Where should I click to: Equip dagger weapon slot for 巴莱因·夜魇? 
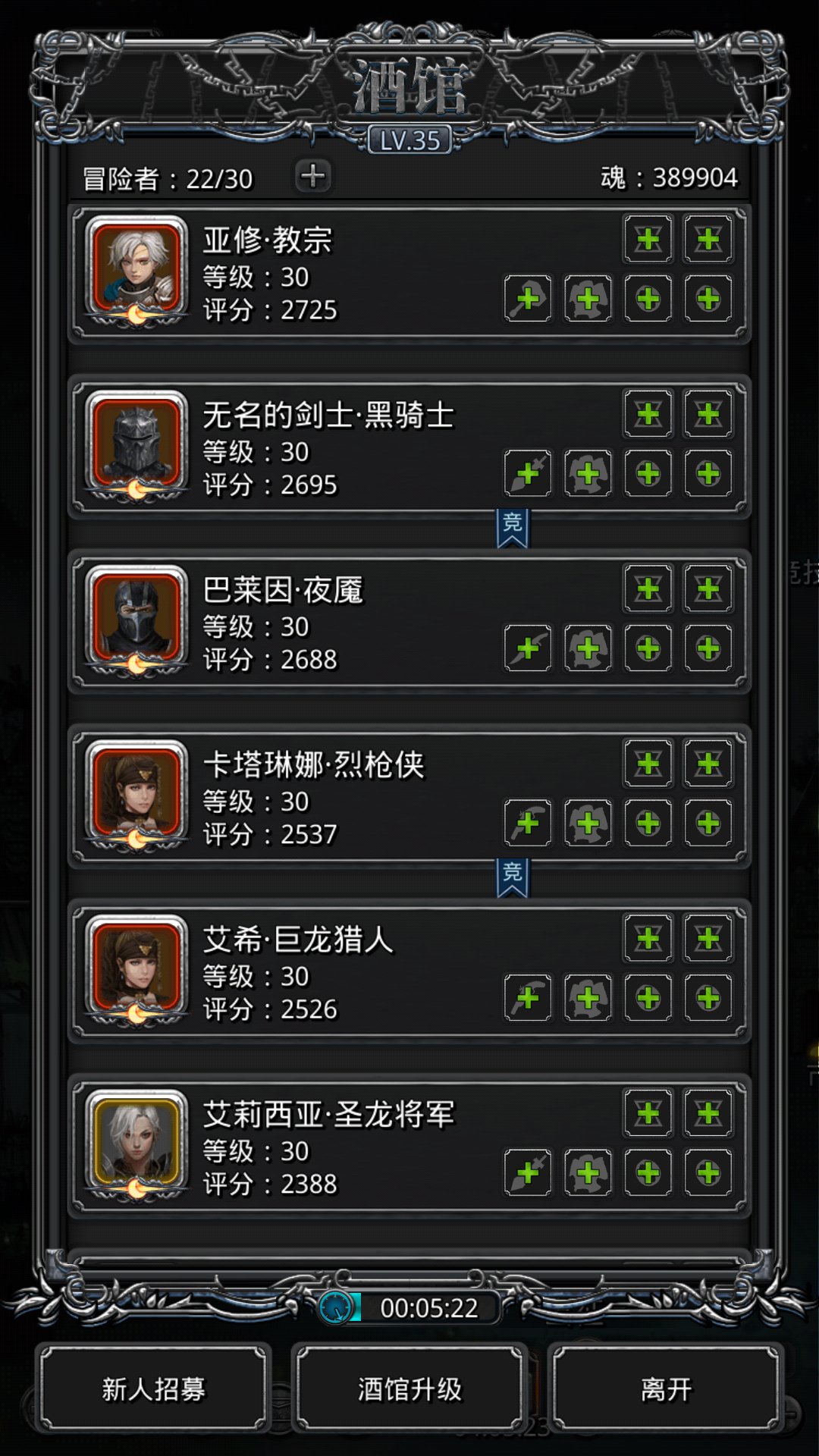coord(528,648)
